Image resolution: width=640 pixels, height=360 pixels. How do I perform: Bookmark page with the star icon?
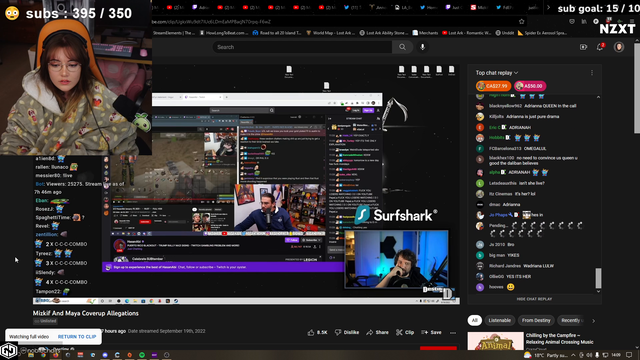click(x=522, y=22)
